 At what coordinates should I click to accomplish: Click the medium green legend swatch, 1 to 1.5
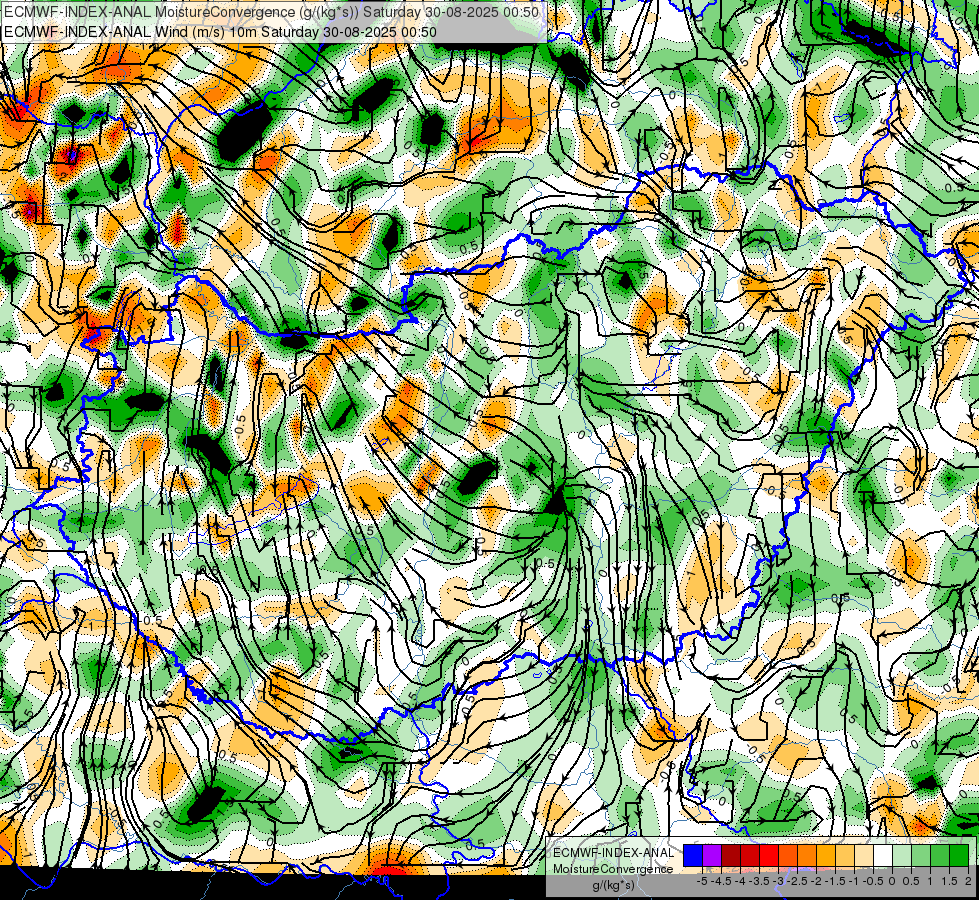(940, 855)
